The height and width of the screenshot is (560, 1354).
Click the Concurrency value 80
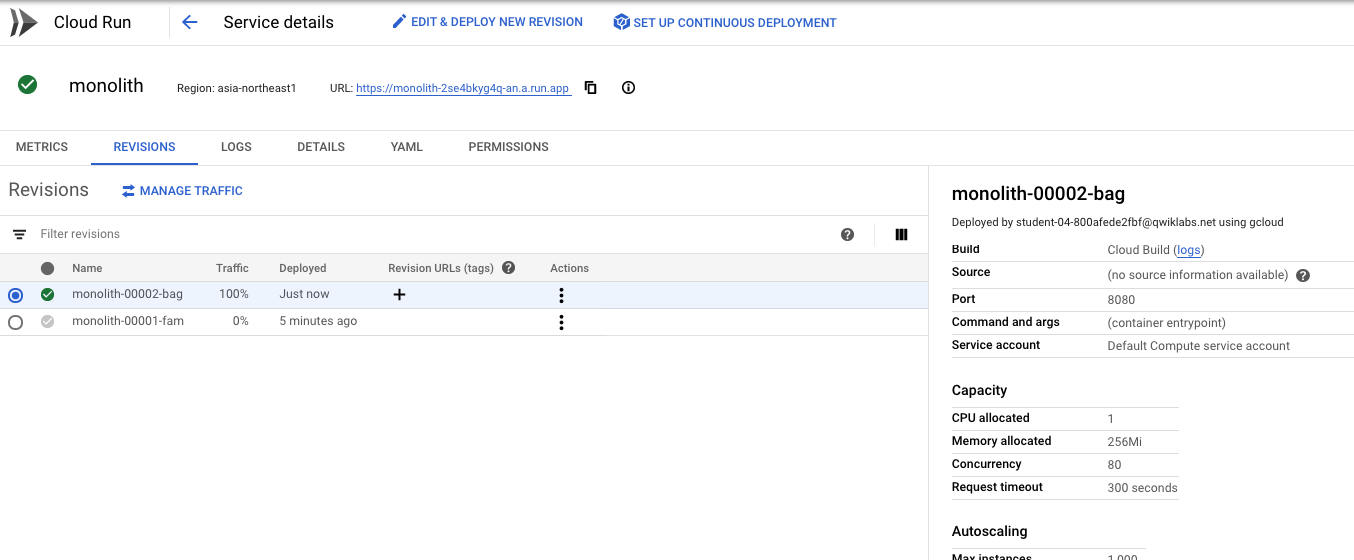click(1115, 464)
